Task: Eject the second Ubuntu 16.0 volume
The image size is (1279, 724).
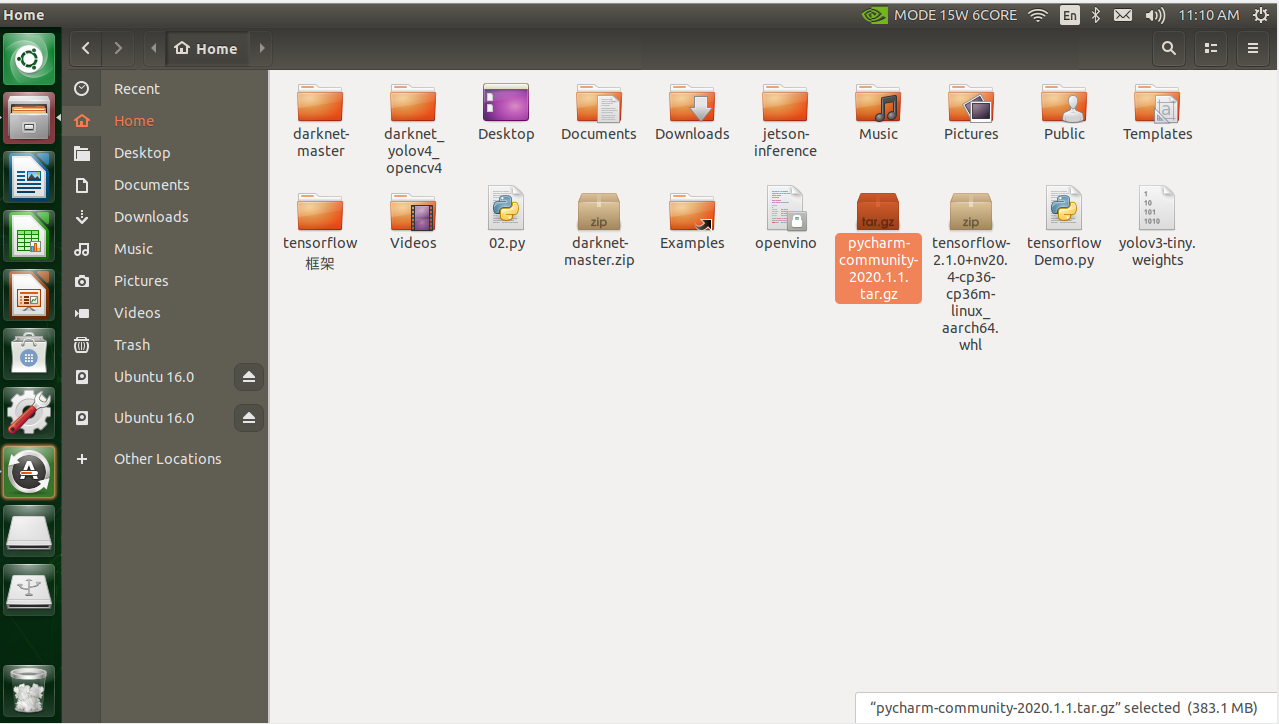Action: pos(249,418)
